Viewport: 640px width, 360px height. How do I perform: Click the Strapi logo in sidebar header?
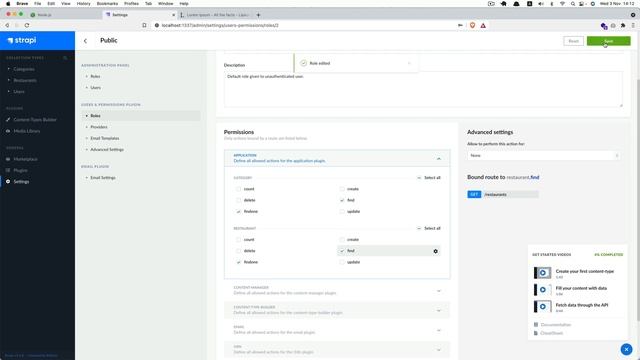pos(22,40)
